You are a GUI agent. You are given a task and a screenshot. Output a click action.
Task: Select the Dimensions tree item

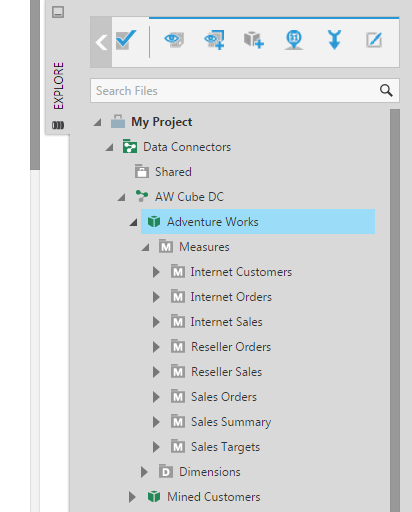point(210,472)
